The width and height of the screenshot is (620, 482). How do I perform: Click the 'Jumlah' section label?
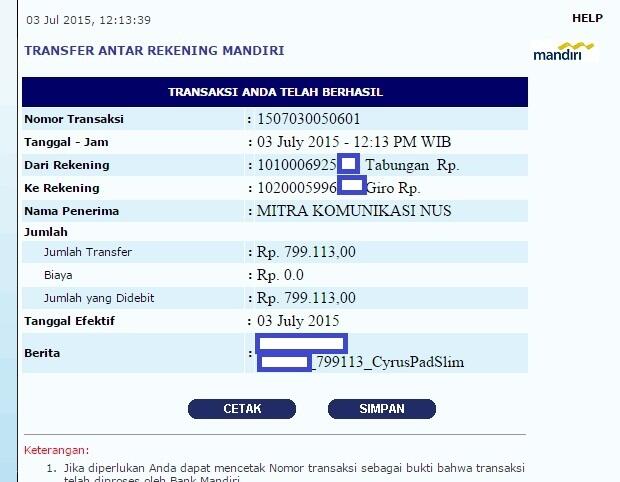[x=46, y=232]
